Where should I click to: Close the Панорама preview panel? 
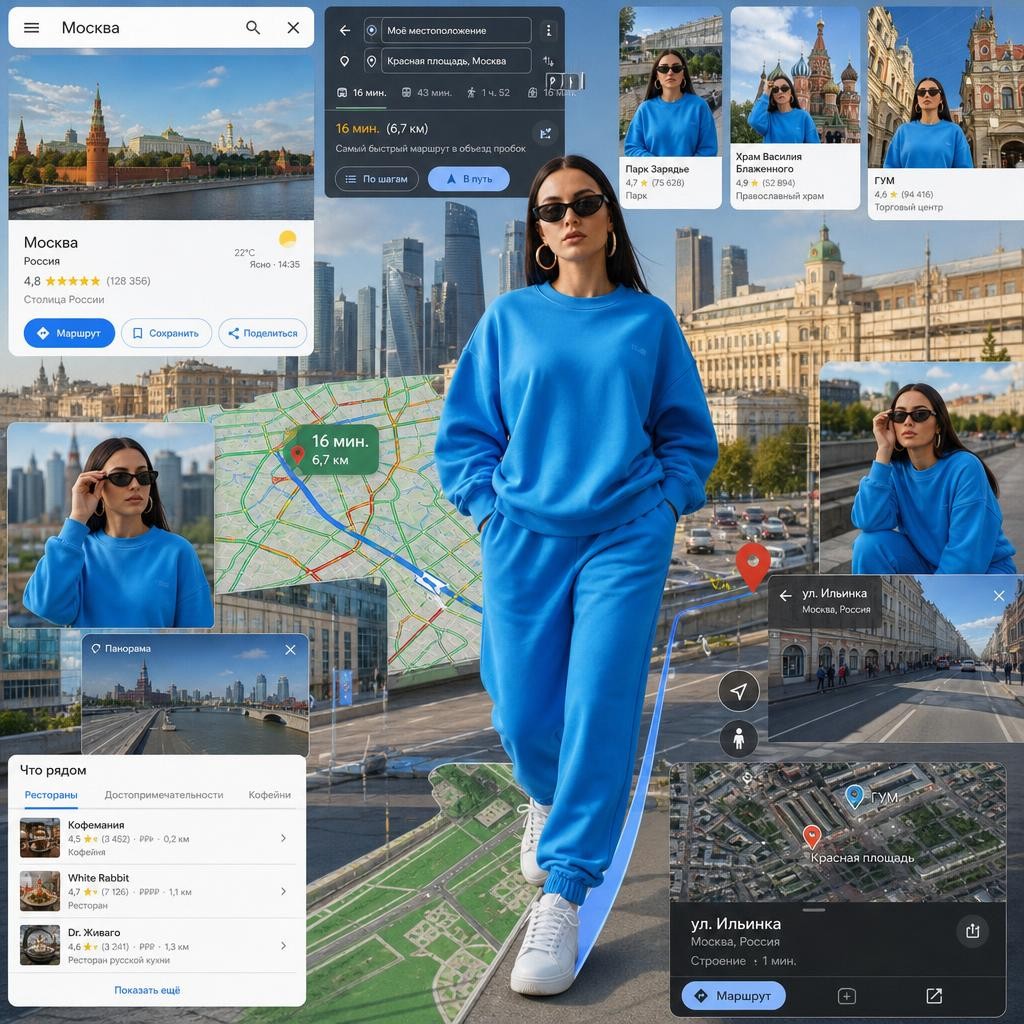[x=291, y=650]
